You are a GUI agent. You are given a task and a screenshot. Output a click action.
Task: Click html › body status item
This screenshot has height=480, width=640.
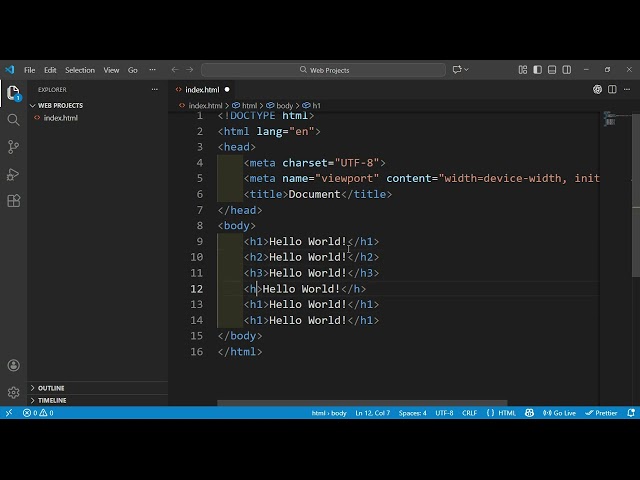tap(329, 413)
